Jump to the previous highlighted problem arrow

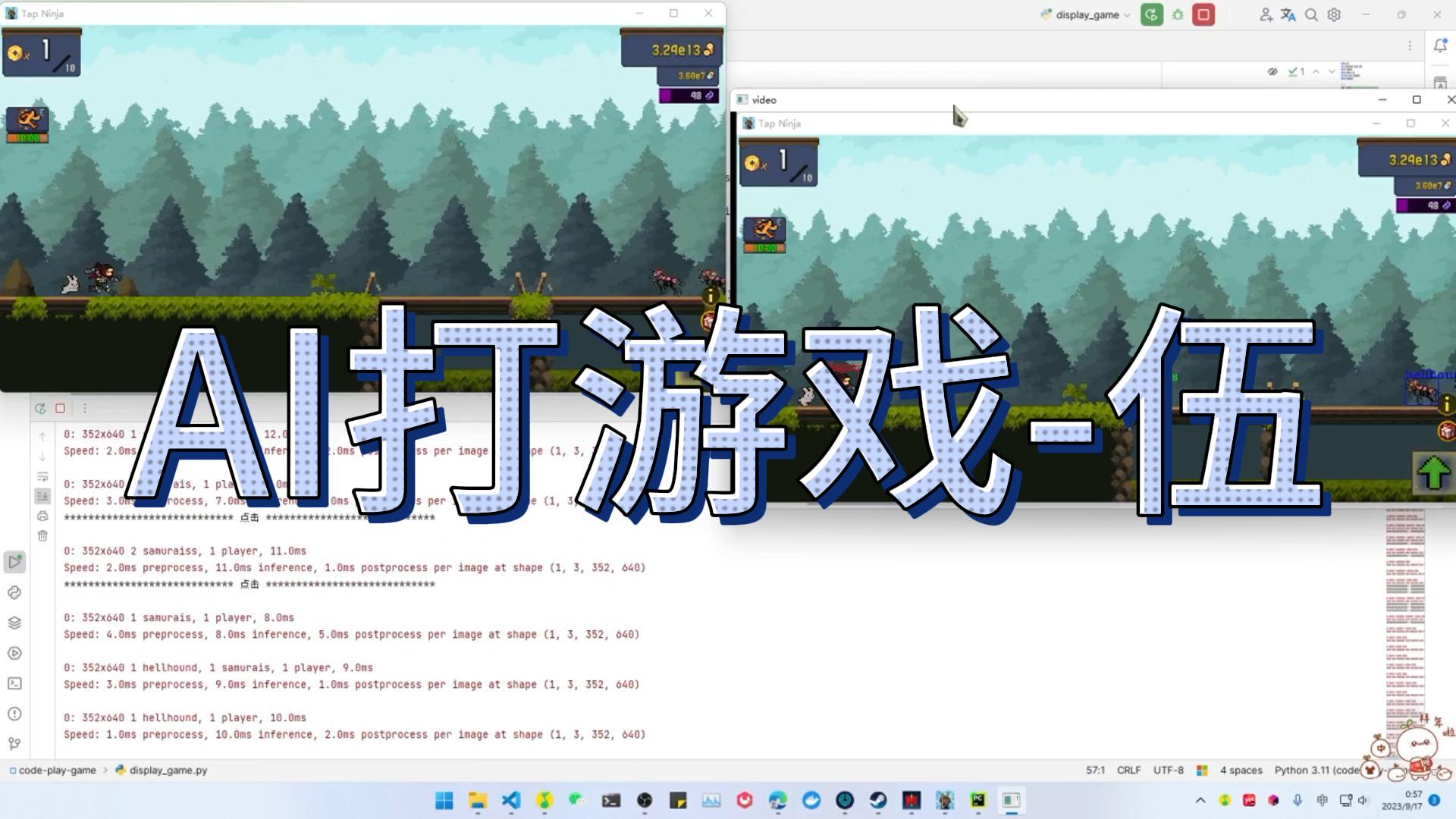tap(1316, 71)
